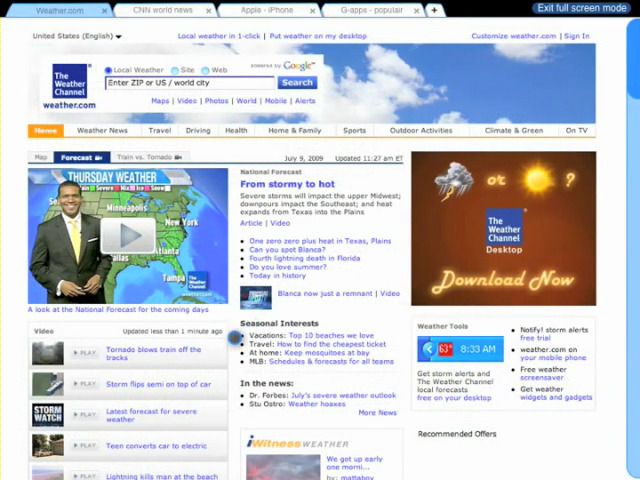Open the Health menu item
640x480 pixels.
236,131
